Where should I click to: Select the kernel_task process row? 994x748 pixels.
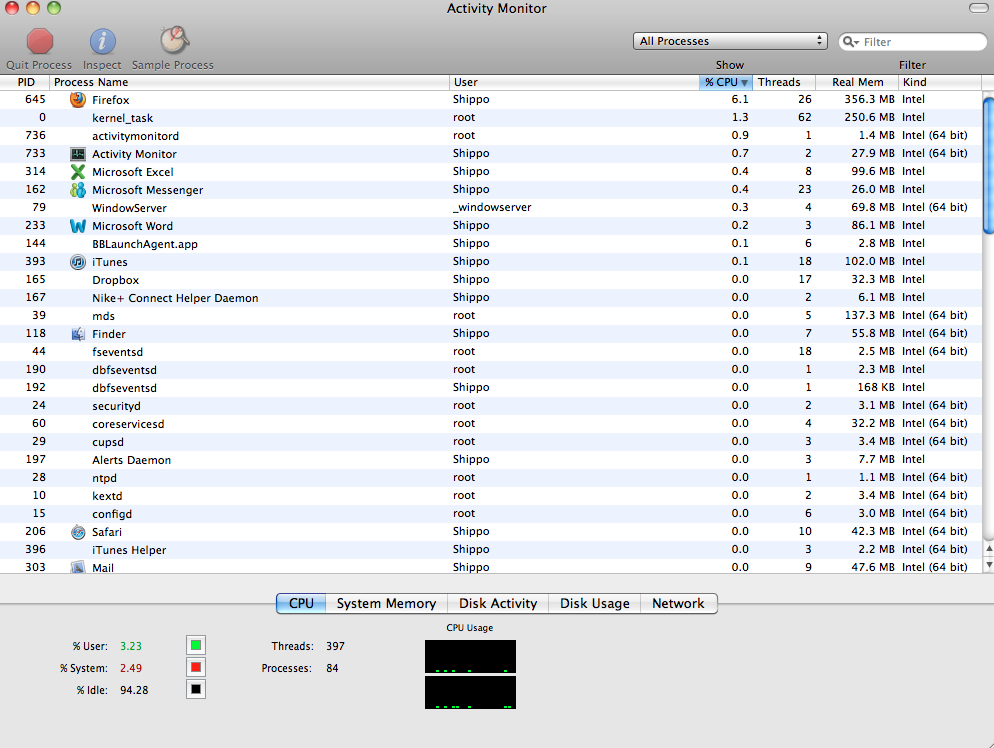(491, 117)
